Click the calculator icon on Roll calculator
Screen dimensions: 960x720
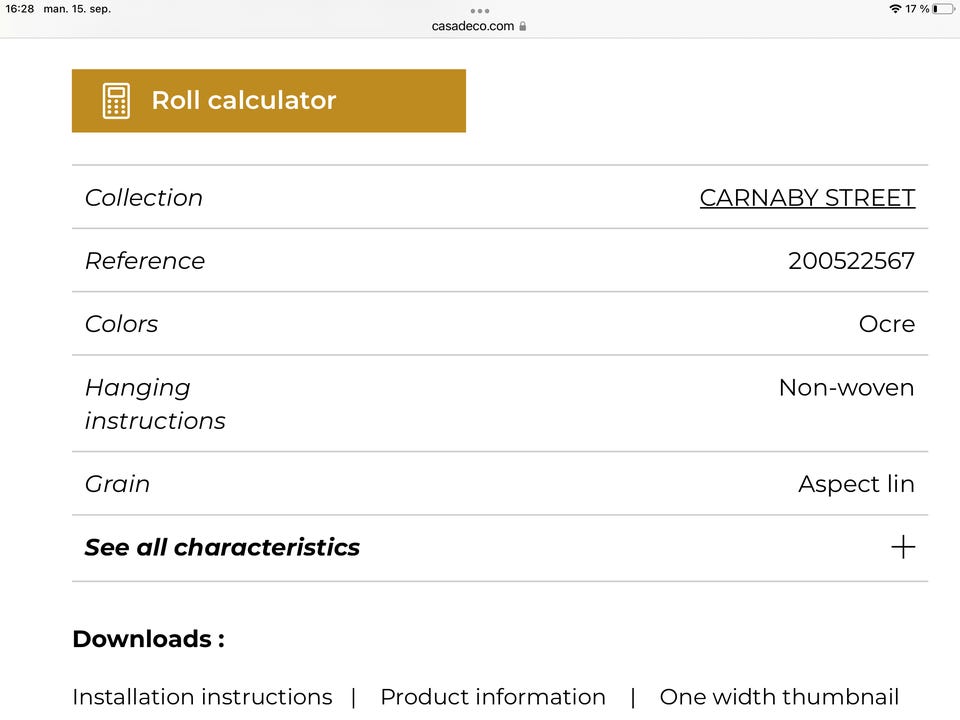(116, 101)
